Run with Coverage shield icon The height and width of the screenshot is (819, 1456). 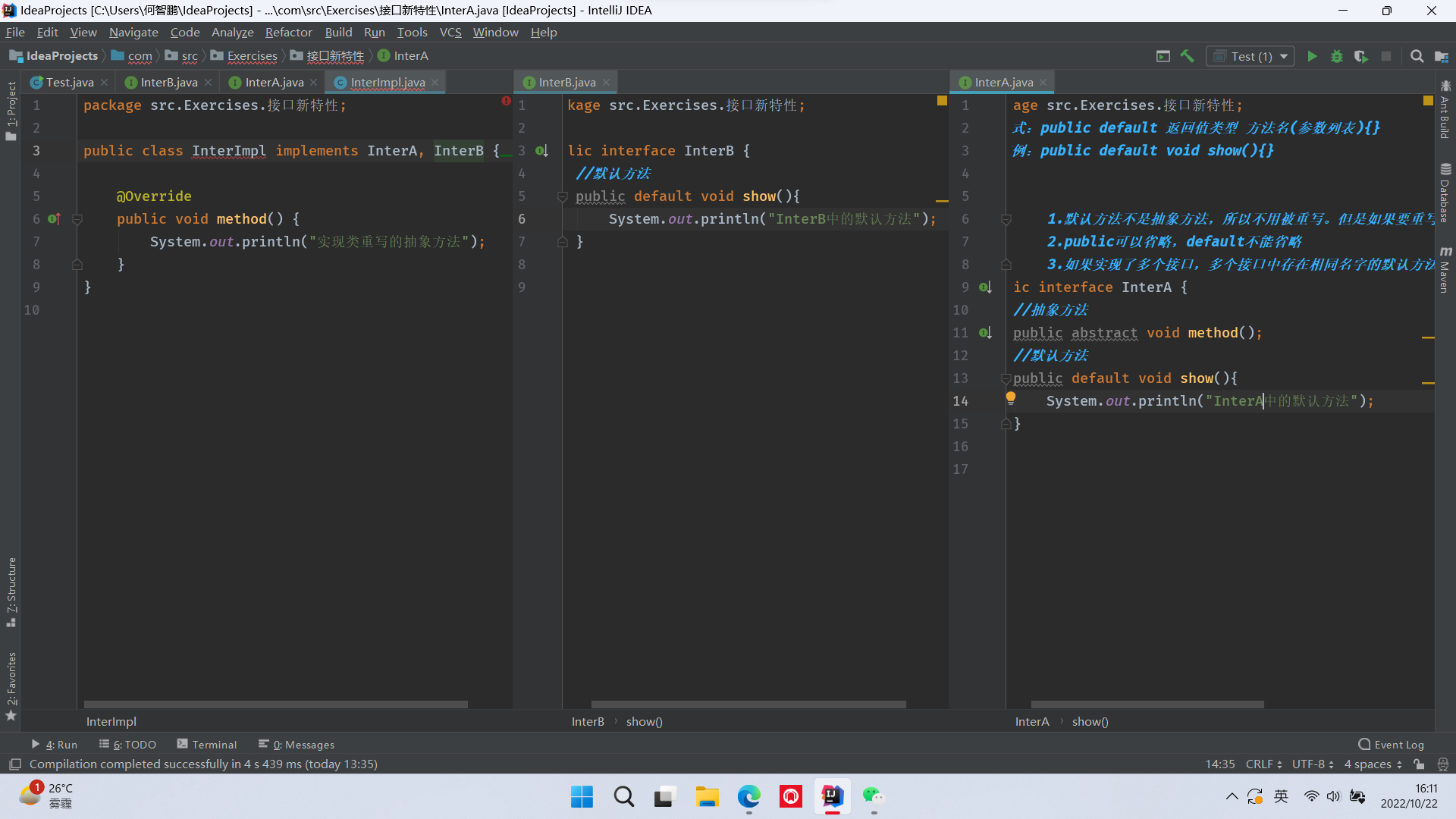coord(1361,56)
